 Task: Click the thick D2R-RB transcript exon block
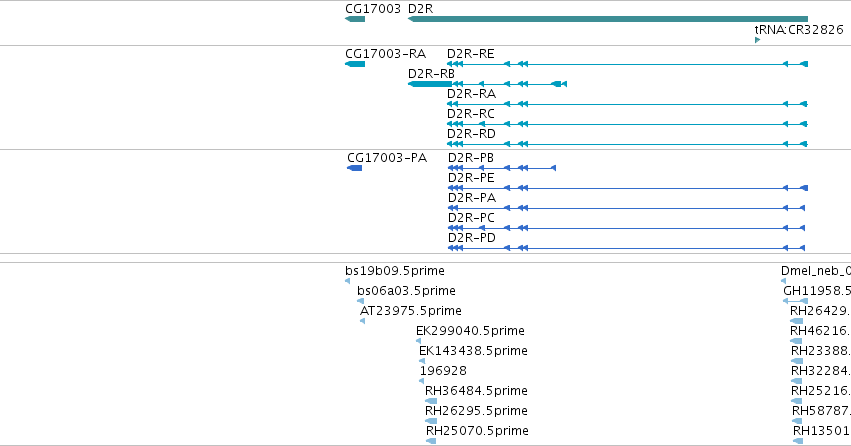tap(430, 84)
